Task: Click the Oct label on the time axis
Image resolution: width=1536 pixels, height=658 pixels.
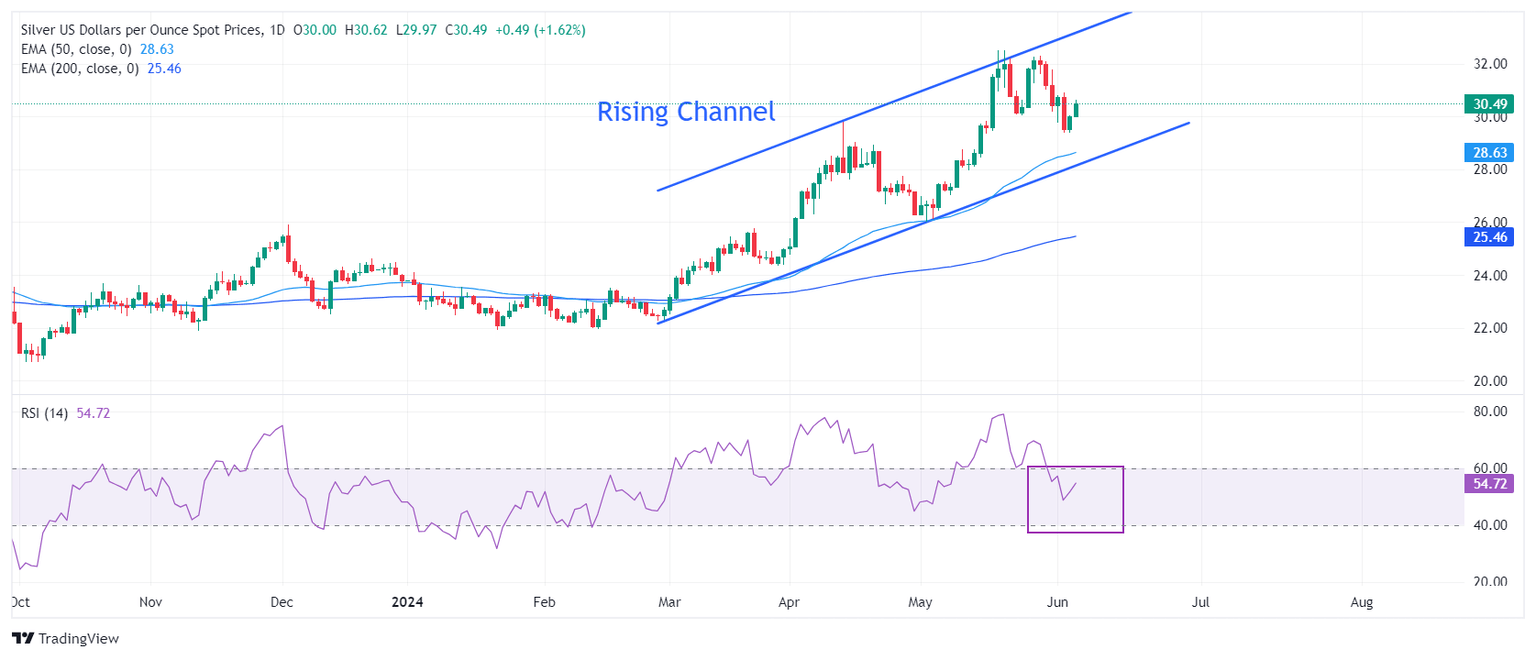Action: pyautogui.click(x=18, y=603)
